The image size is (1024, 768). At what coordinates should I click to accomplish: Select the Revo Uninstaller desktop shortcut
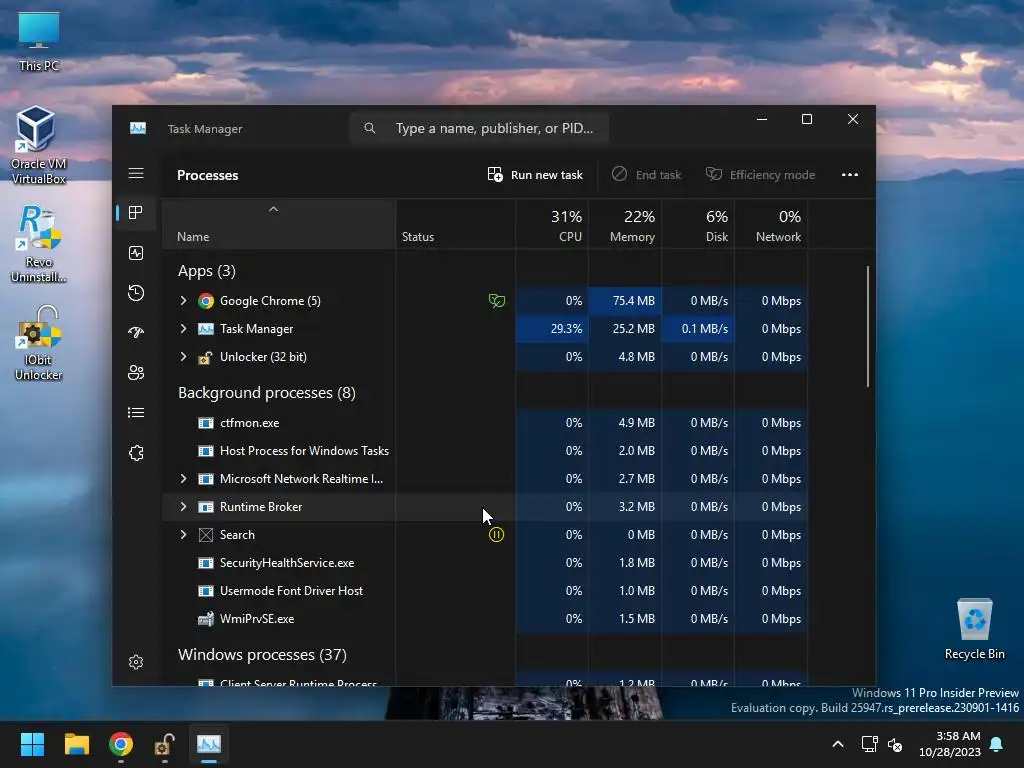tap(39, 244)
